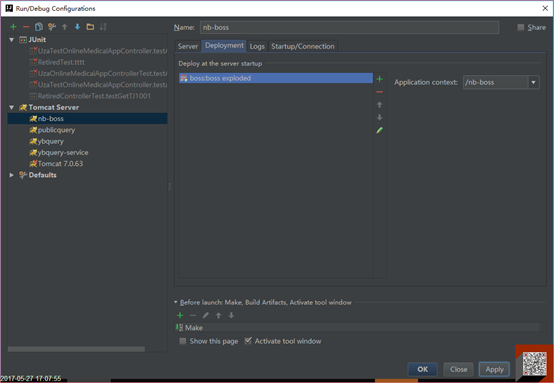Screen dimensions: 554x383
Task: Edit the deployment artifact pencil icon
Action: pyautogui.click(x=379, y=130)
